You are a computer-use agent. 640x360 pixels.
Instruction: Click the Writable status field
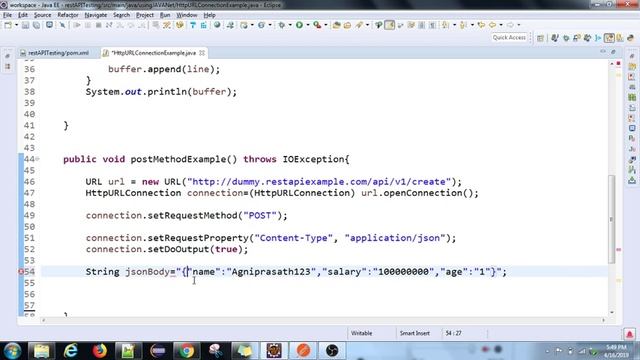click(362, 333)
